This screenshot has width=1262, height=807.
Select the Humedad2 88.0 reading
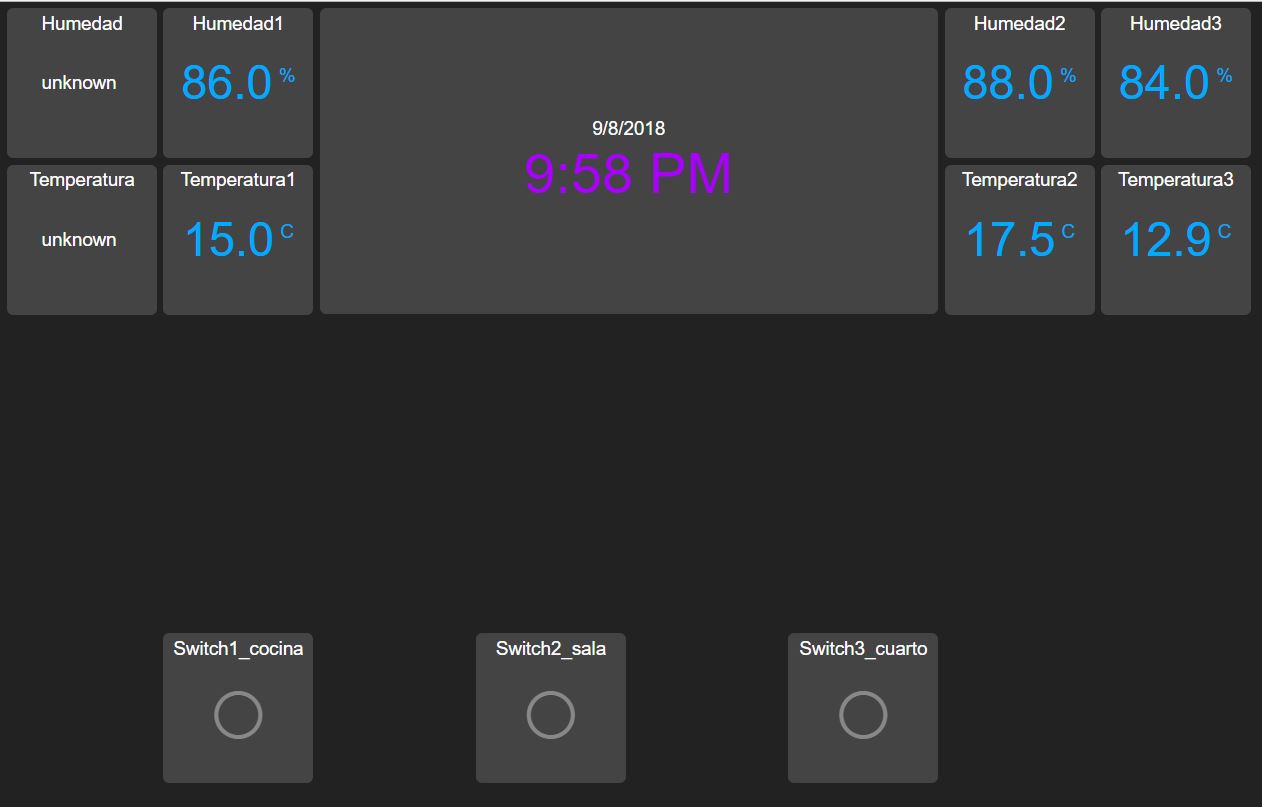[x=1007, y=83]
